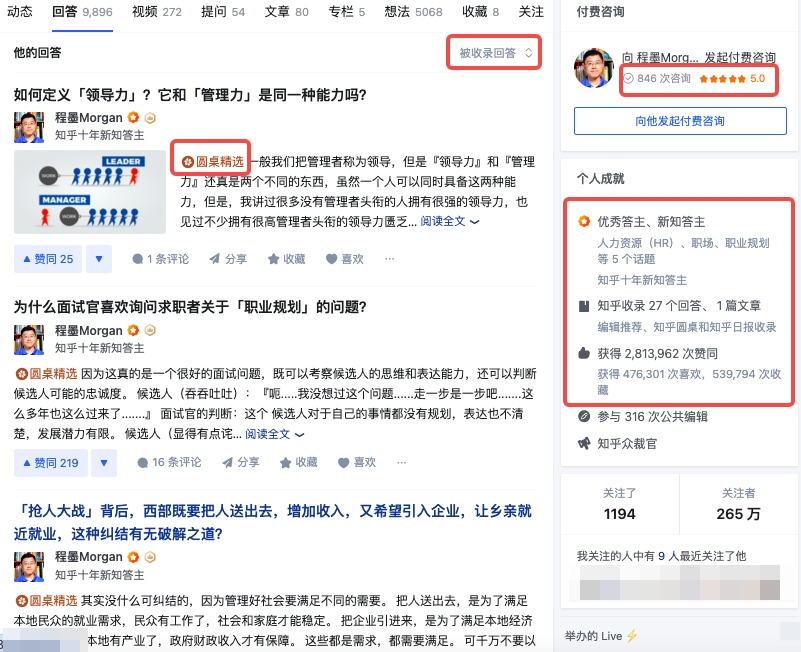Open 关注了 1194 following list
This screenshot has width=801, height=652.
point(620,504)
